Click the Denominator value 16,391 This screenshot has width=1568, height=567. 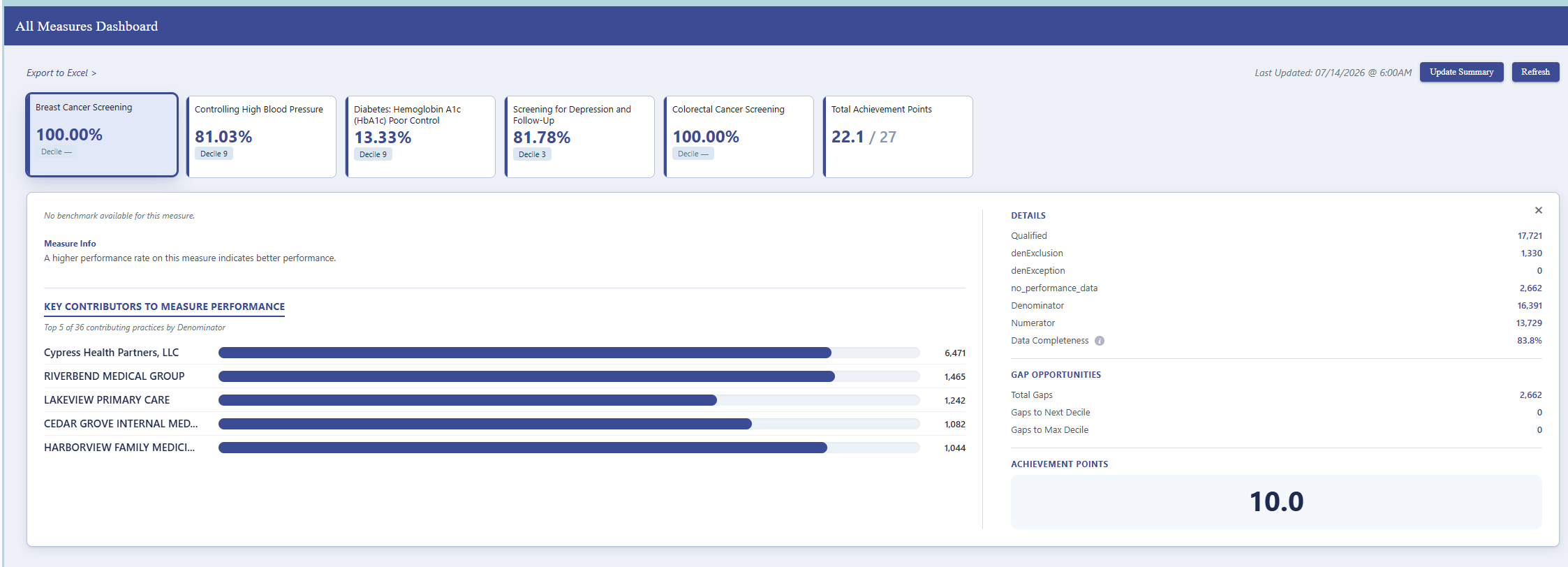point(1530,306)
